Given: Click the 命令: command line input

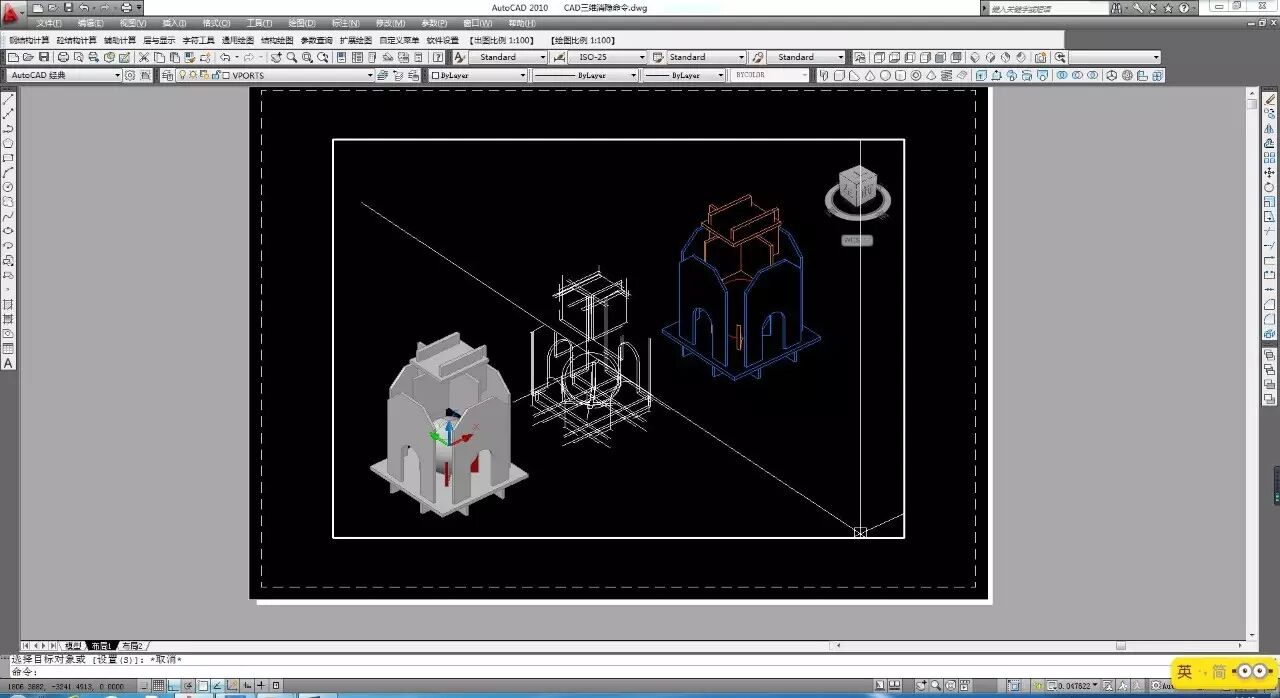Looking at the screenshot, I should [640, 672].
